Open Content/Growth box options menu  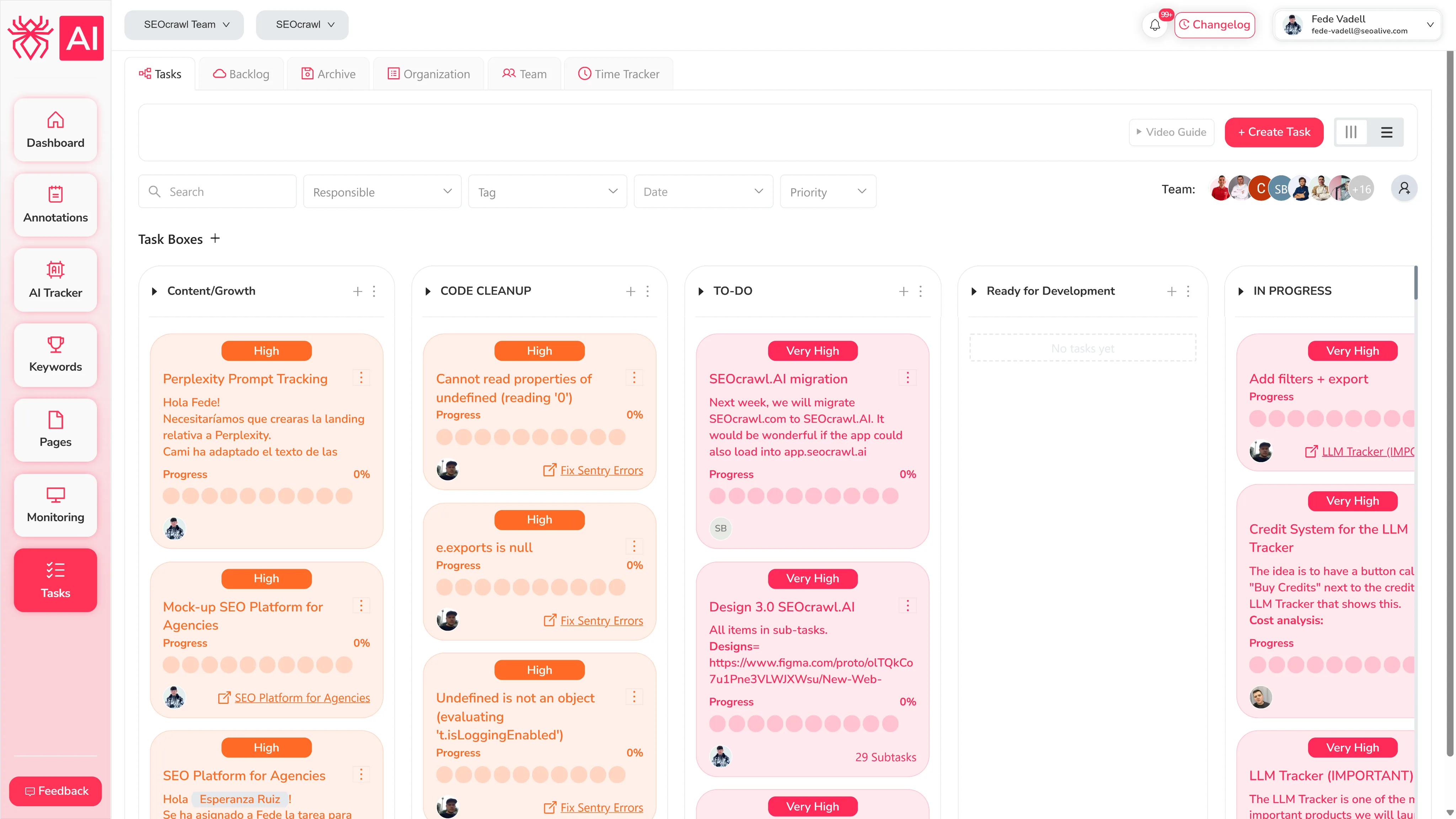click(374, 291)
